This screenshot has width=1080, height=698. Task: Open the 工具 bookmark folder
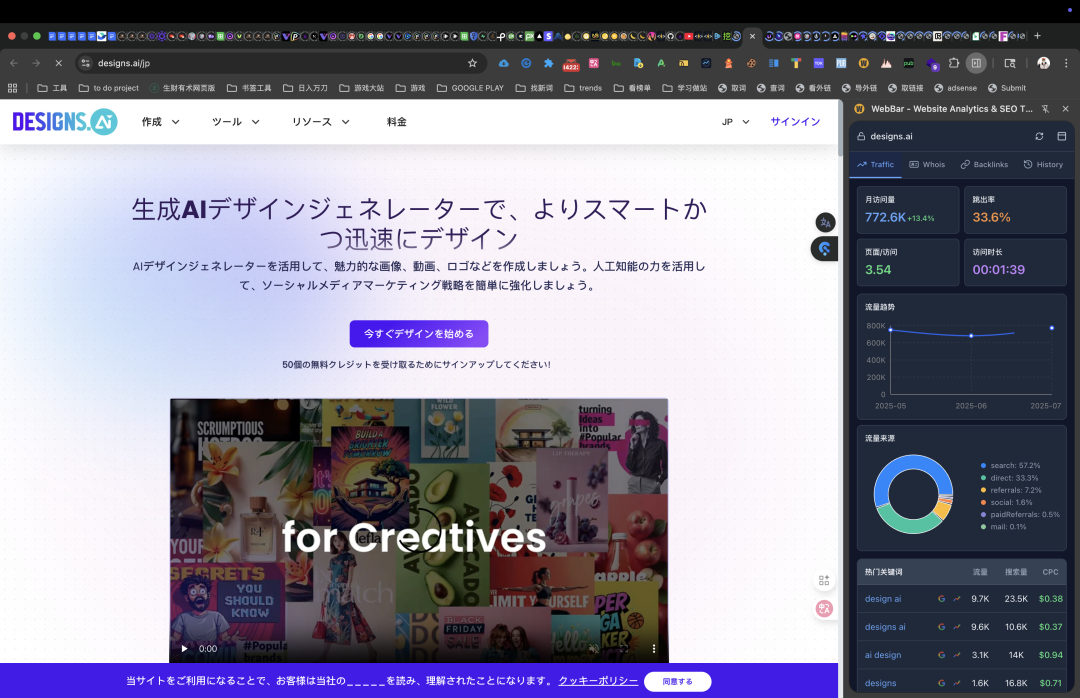[52, 88]
